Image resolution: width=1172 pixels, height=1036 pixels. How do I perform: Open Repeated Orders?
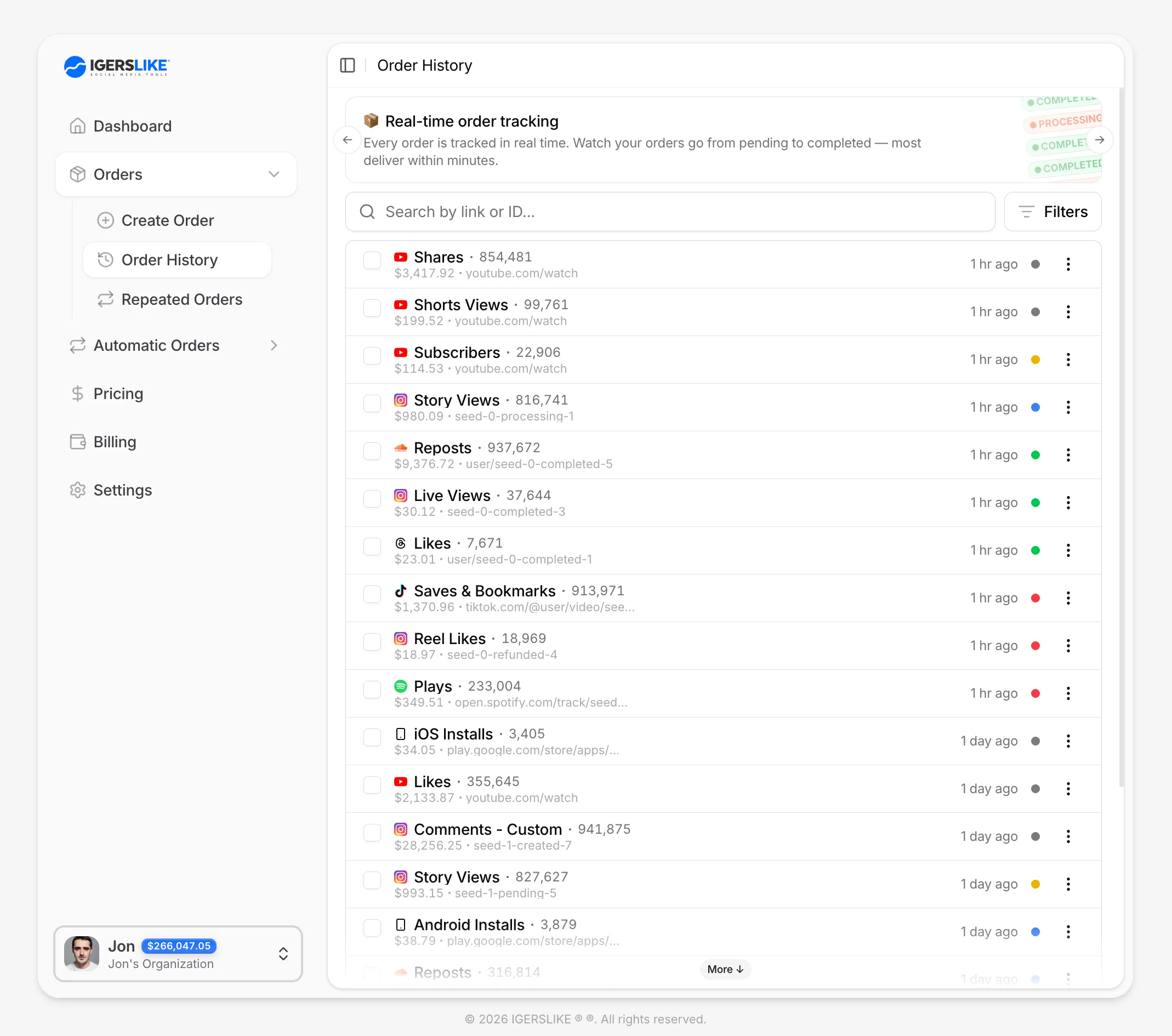click(177, 300)
